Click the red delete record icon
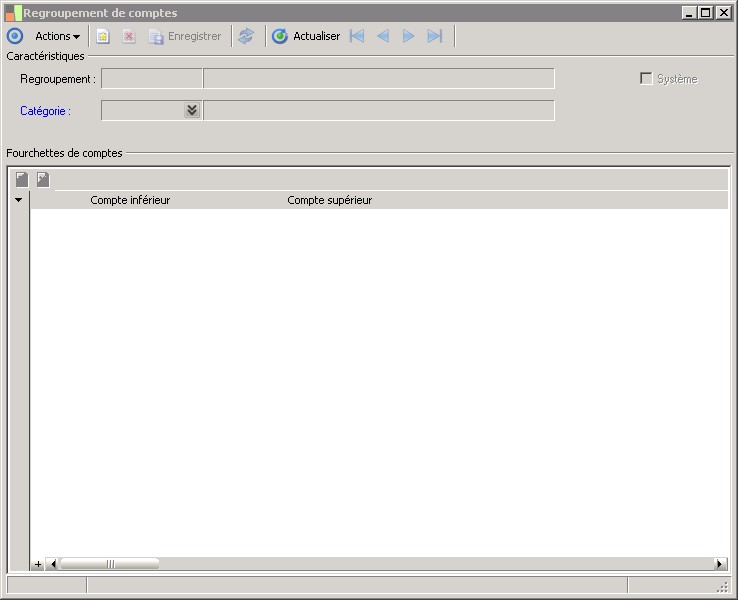Viewport: 738px width, 600px height. (129, 36)
